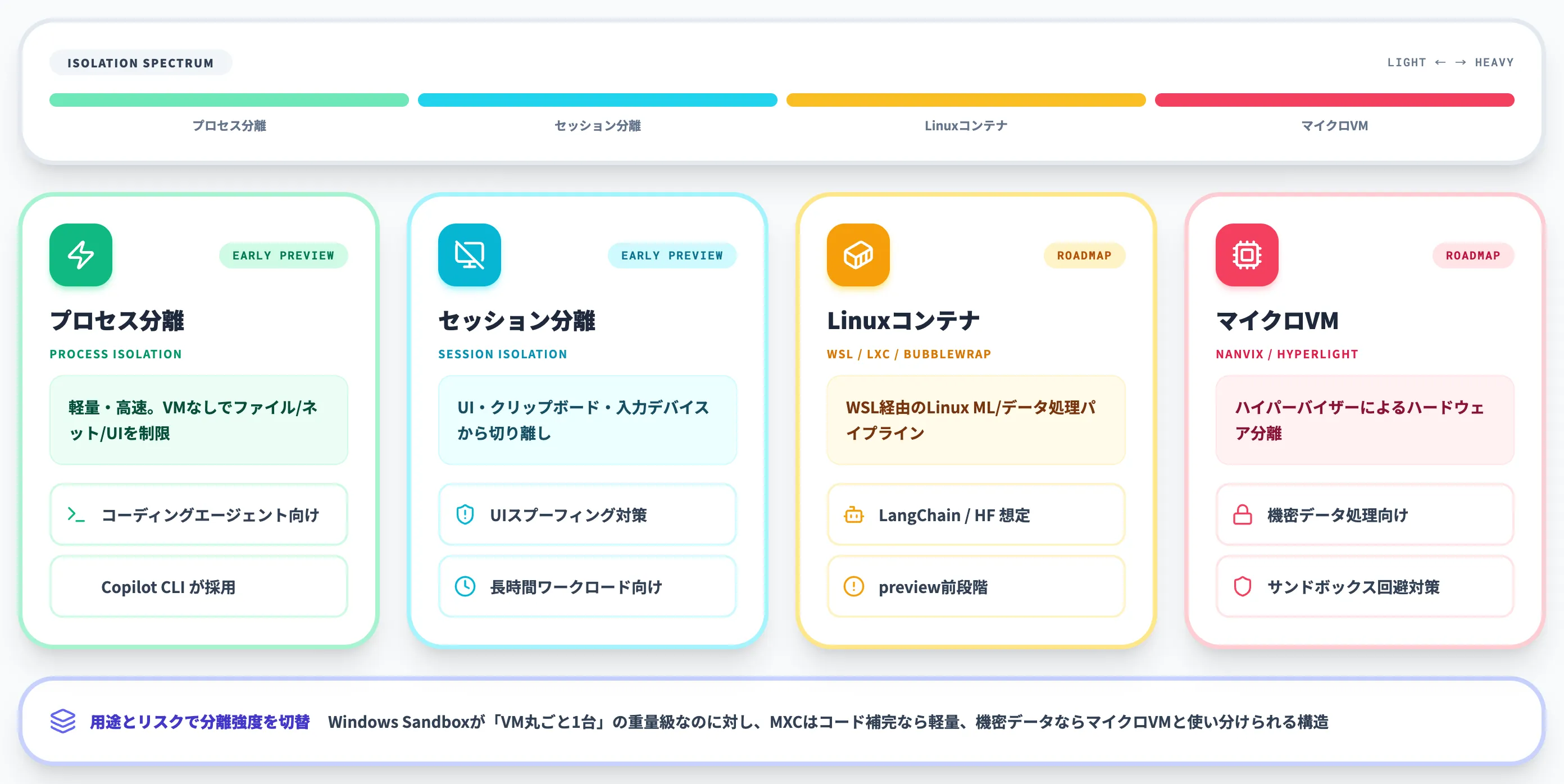Screen dimensions: 1564x784
Task: Click the 軽量・高速。VMなし description box
Action: [x=198, y=420]
